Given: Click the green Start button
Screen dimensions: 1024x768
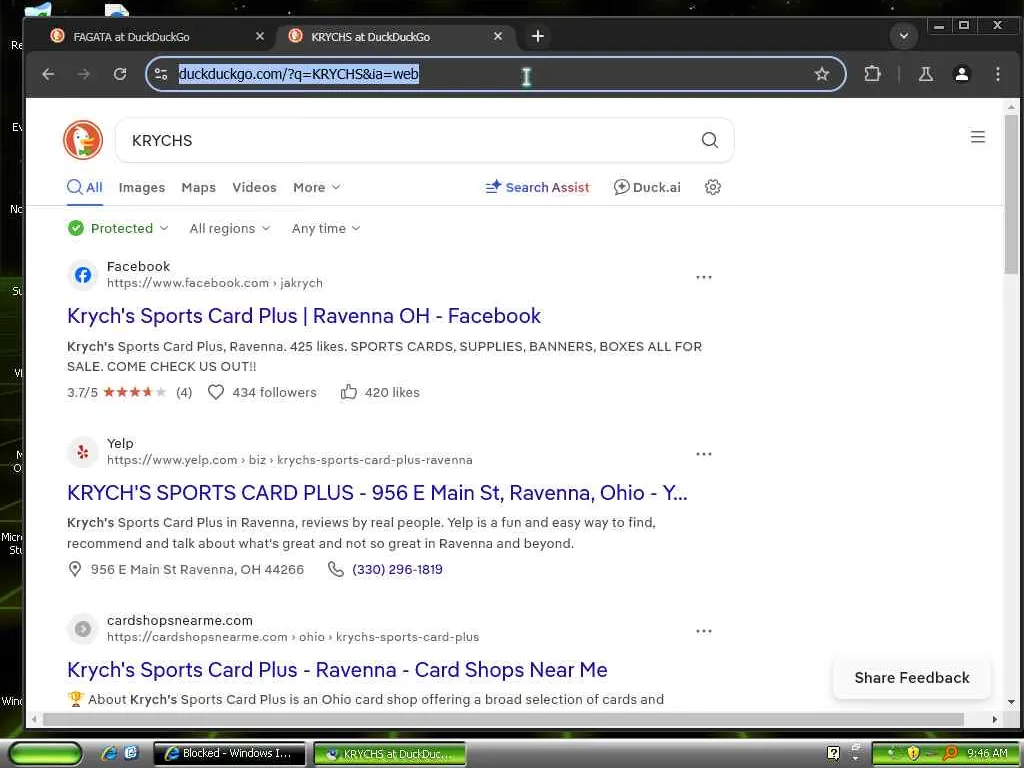Looking at the screenshot, I should click(x=45, y=753).
